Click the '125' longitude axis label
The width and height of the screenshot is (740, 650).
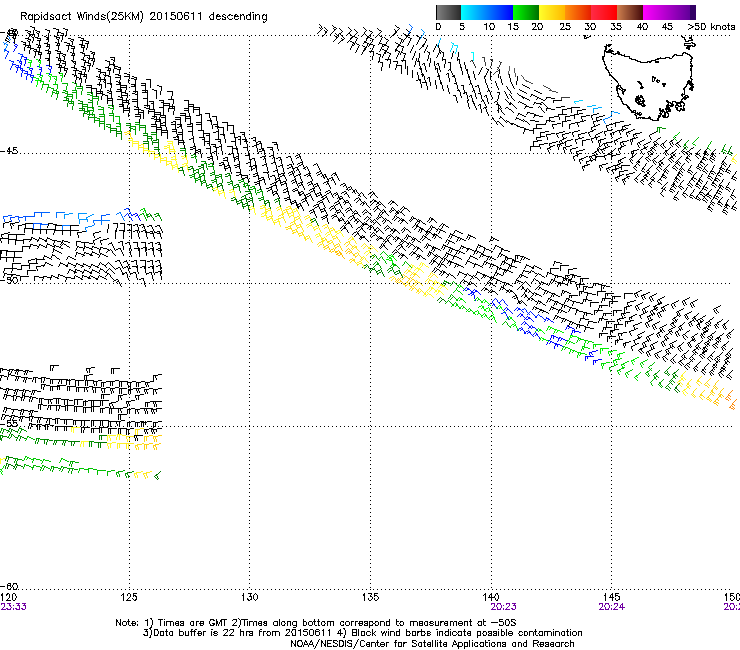[x=129, y=598]
